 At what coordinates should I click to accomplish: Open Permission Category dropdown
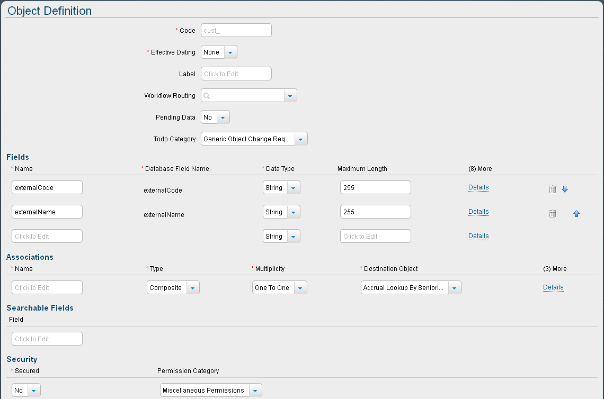click(255, 391)
